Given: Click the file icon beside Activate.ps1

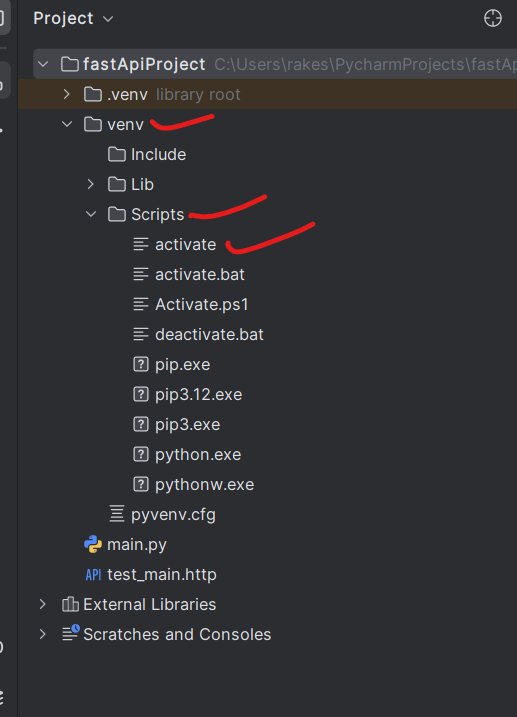Looking at the screenshot, I should tap(141, 304).
